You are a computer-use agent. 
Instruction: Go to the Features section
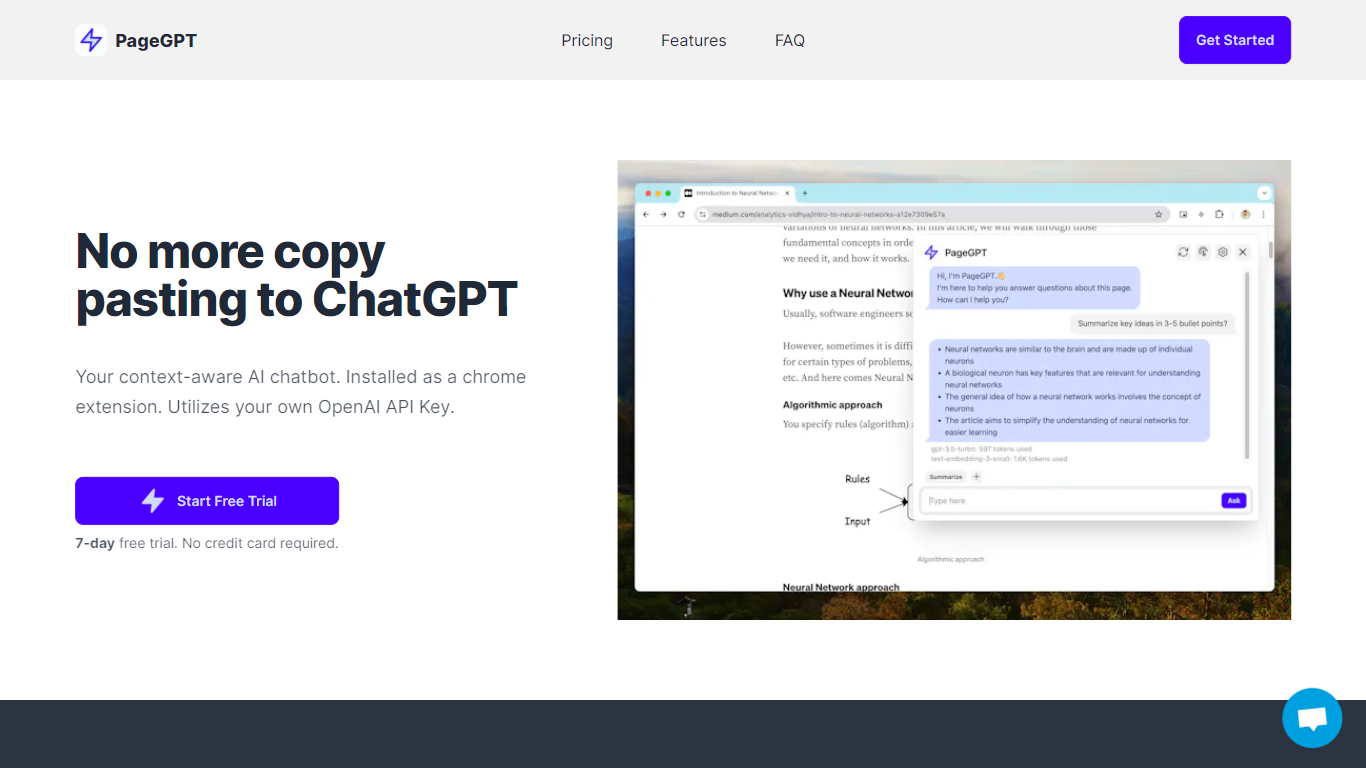[694, 40]
